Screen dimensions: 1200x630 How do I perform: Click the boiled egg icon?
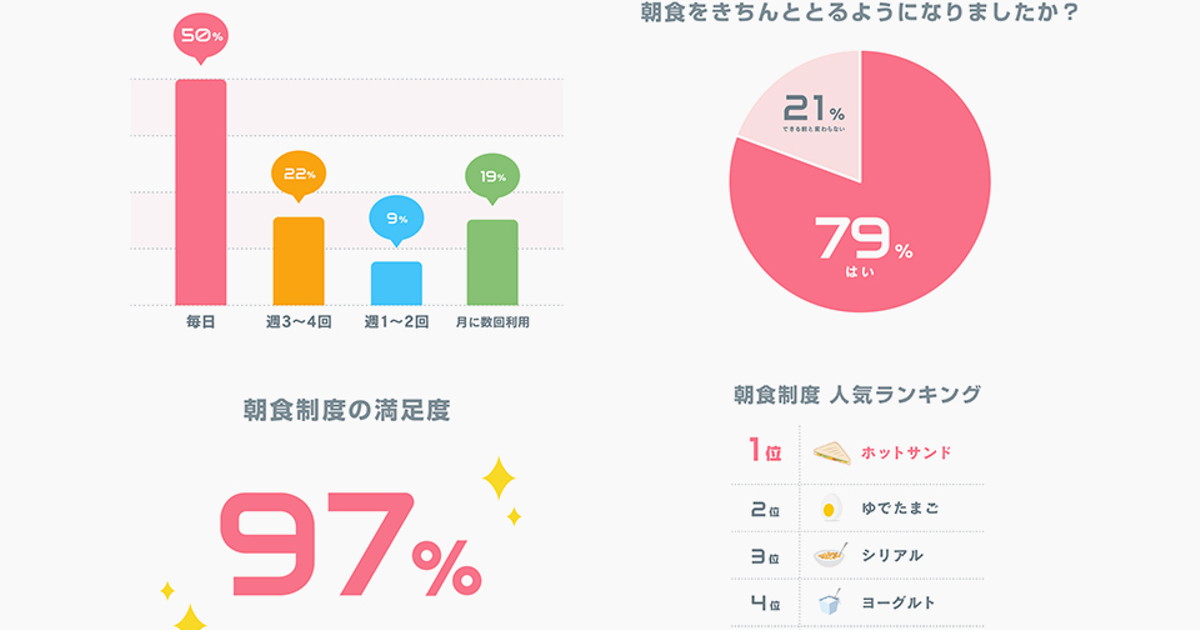[829, 508]
